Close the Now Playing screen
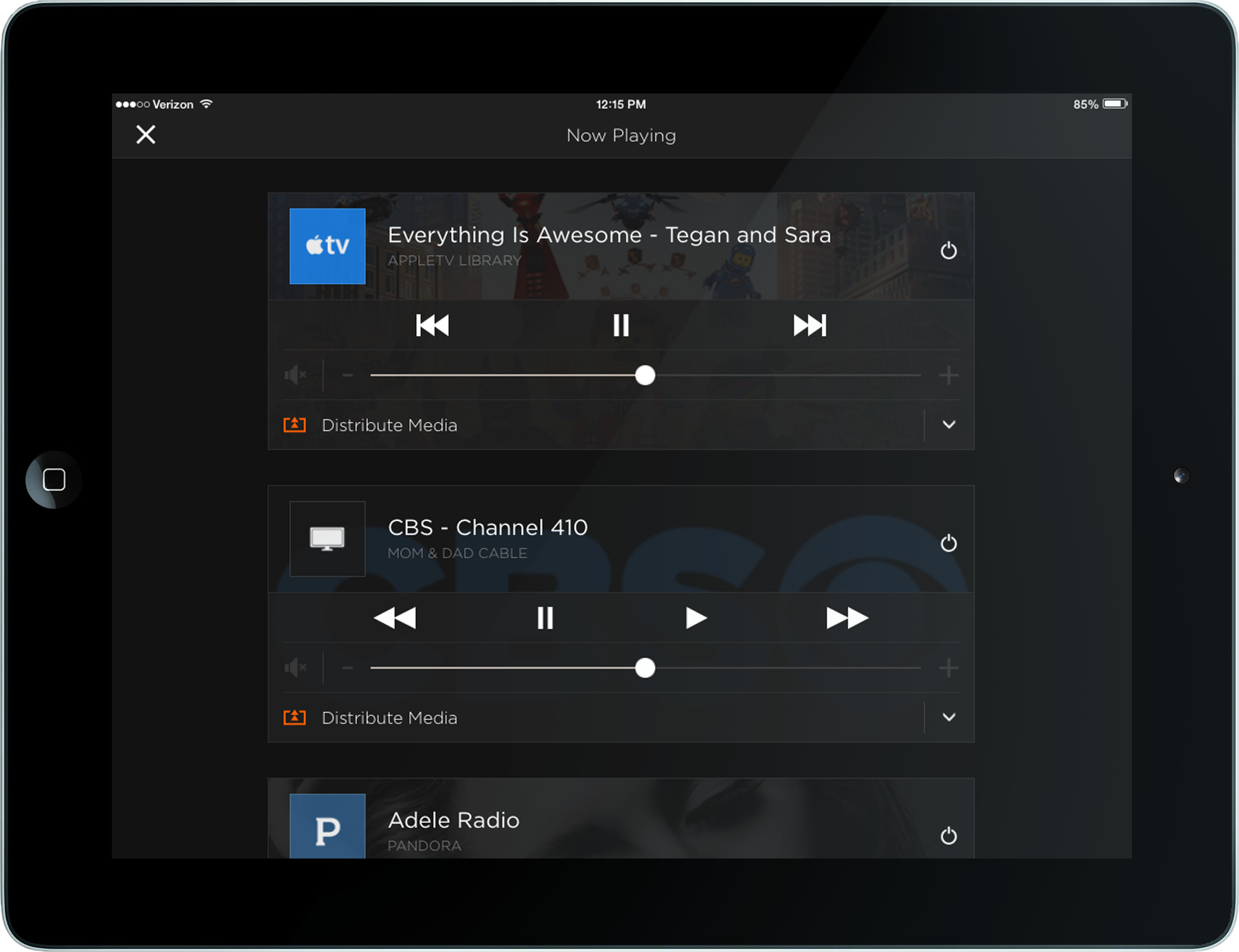The image size is (1239, 952). 146,135
